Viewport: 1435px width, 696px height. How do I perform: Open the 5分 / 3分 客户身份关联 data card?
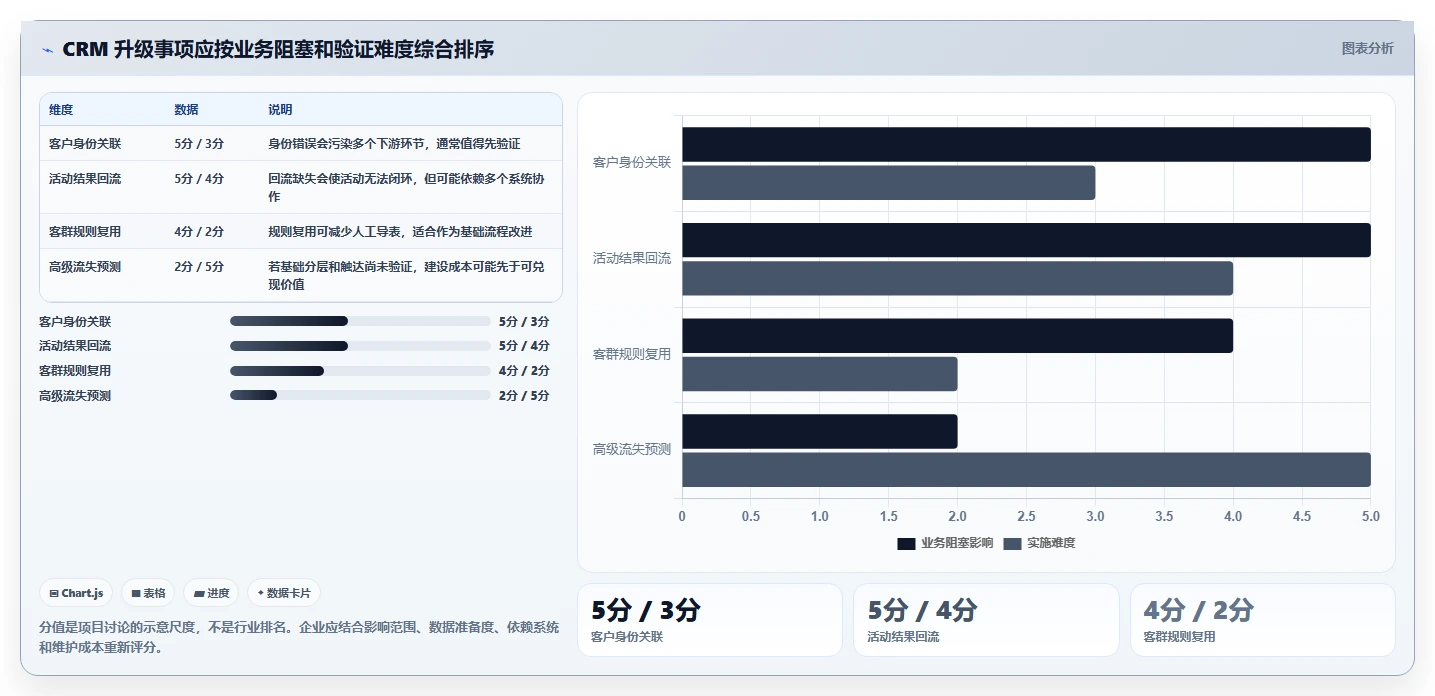tap(710, 620)
